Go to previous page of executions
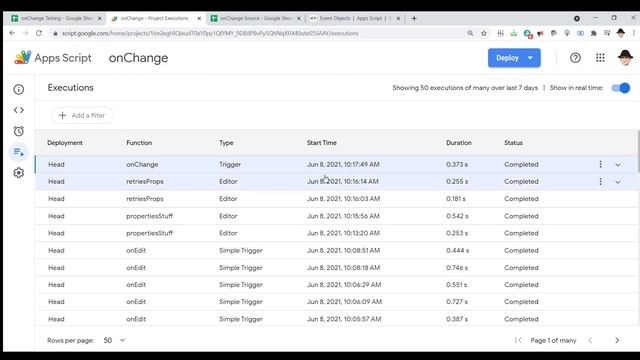Image resolution: width=640 pixels, height=360 pixels. click(x=590, y=340)
